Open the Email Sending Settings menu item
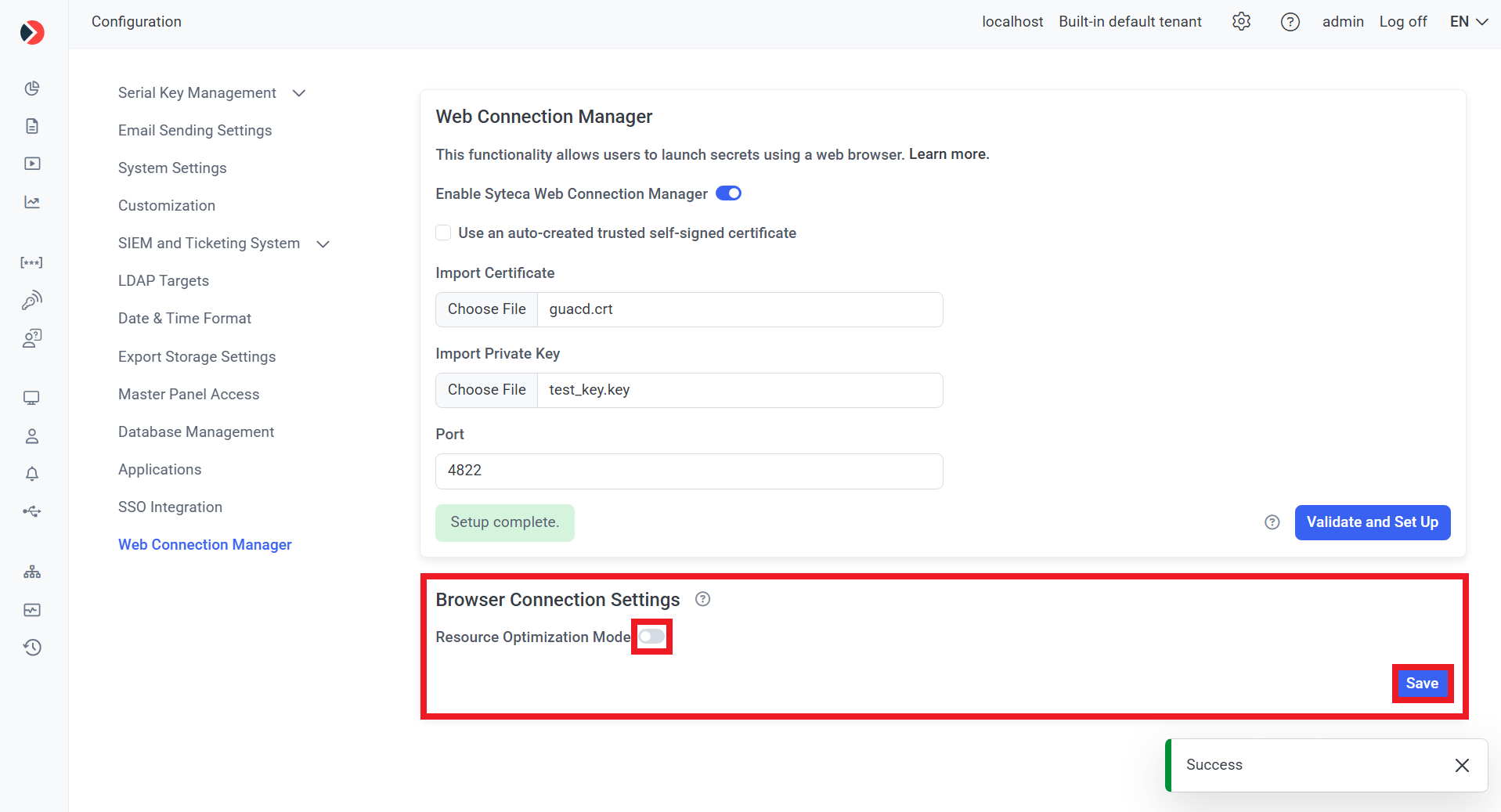 [195, 131]
